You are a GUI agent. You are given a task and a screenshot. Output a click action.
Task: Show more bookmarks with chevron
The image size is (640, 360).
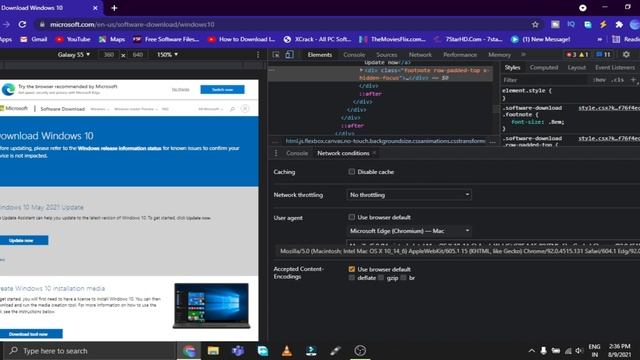(x=600, y=39)
